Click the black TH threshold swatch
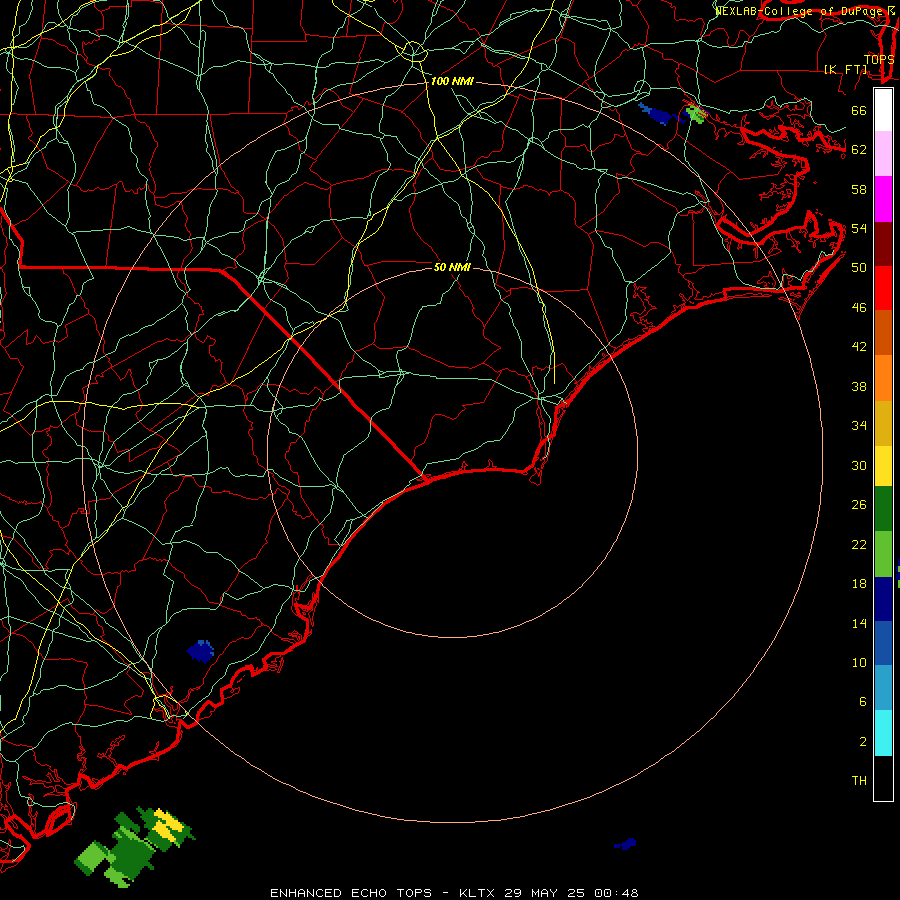900x900 pixels. [x=883, y=778]
